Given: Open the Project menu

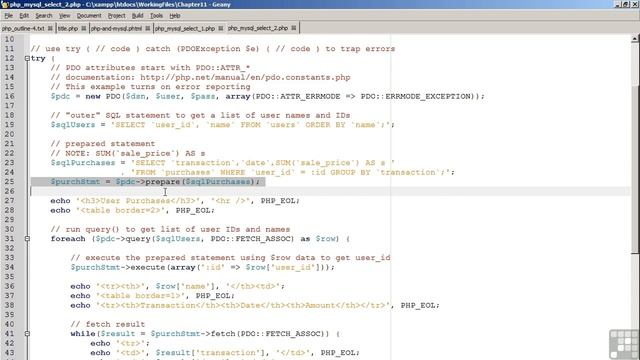Looking at the screenshot, I should click(x=116, y=16).
